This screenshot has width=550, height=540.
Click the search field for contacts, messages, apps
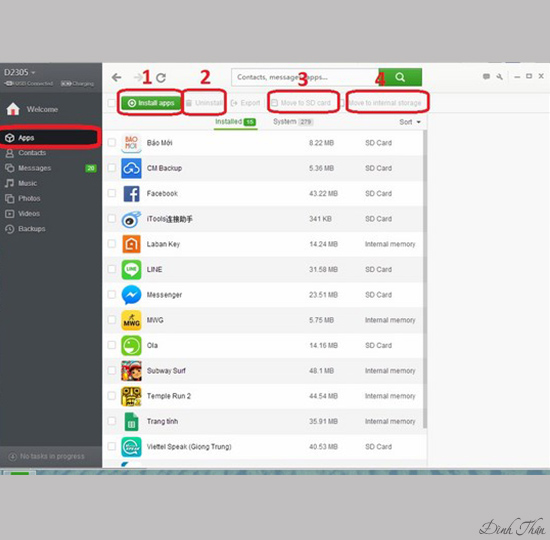(305, 77)
